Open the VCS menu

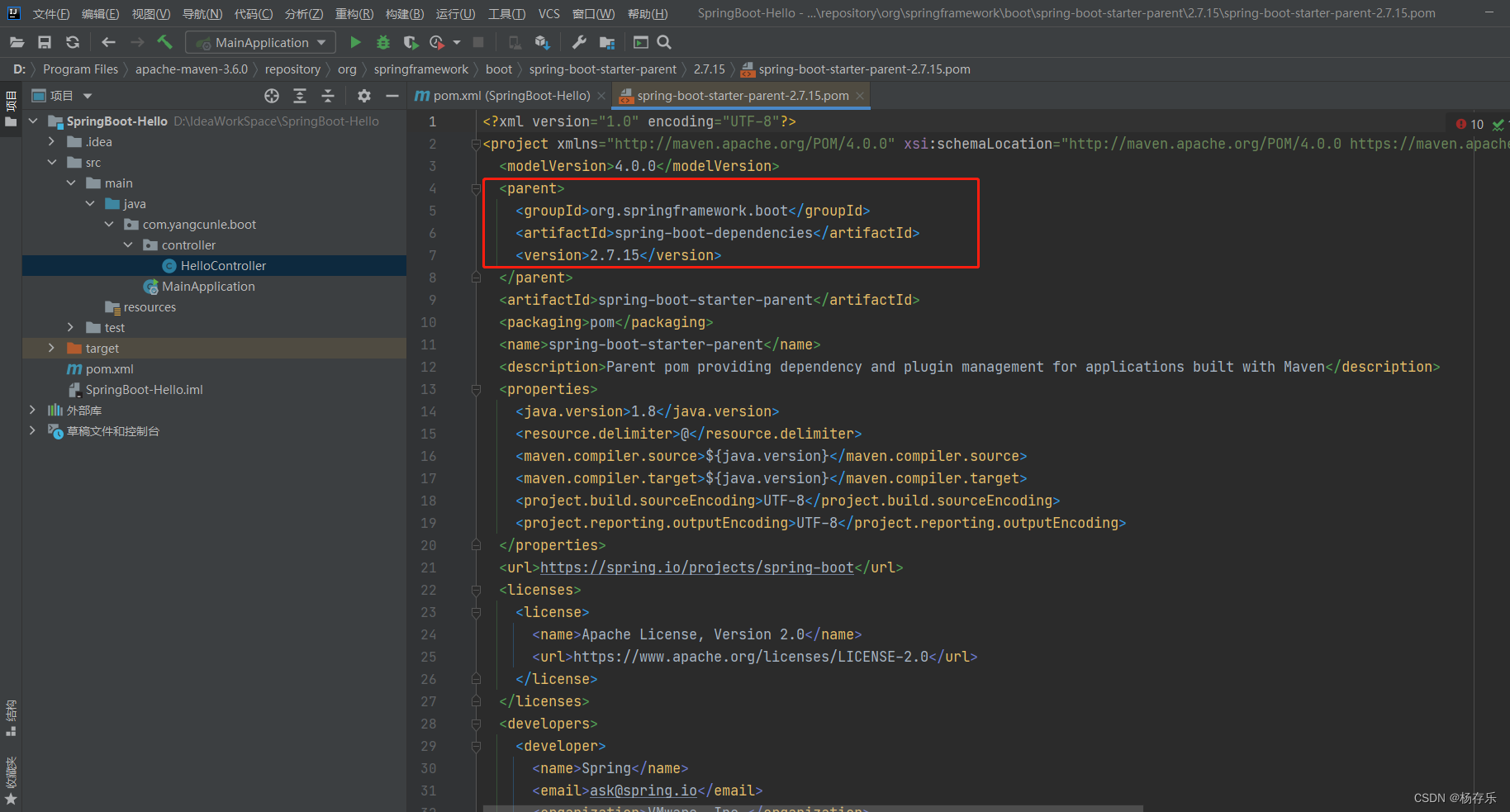tap(549, 13)
